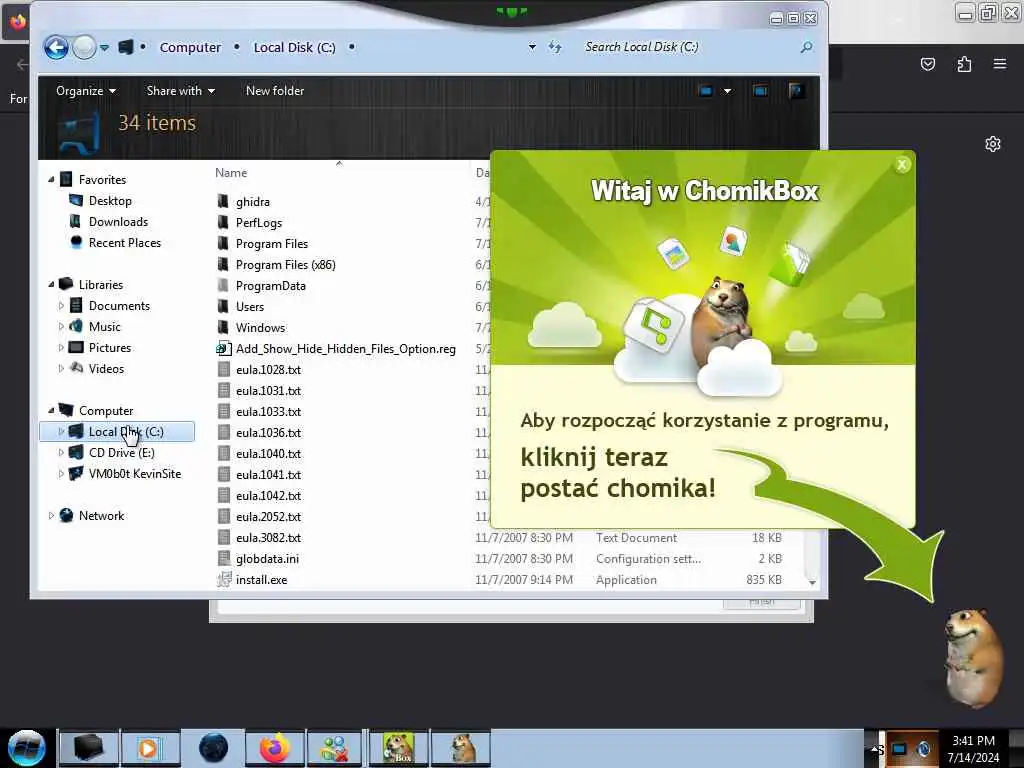The height and width of the screenshot is (768, 1024).
Task: Select the eula.1028.txt file
Action: (x=268, y=370)
